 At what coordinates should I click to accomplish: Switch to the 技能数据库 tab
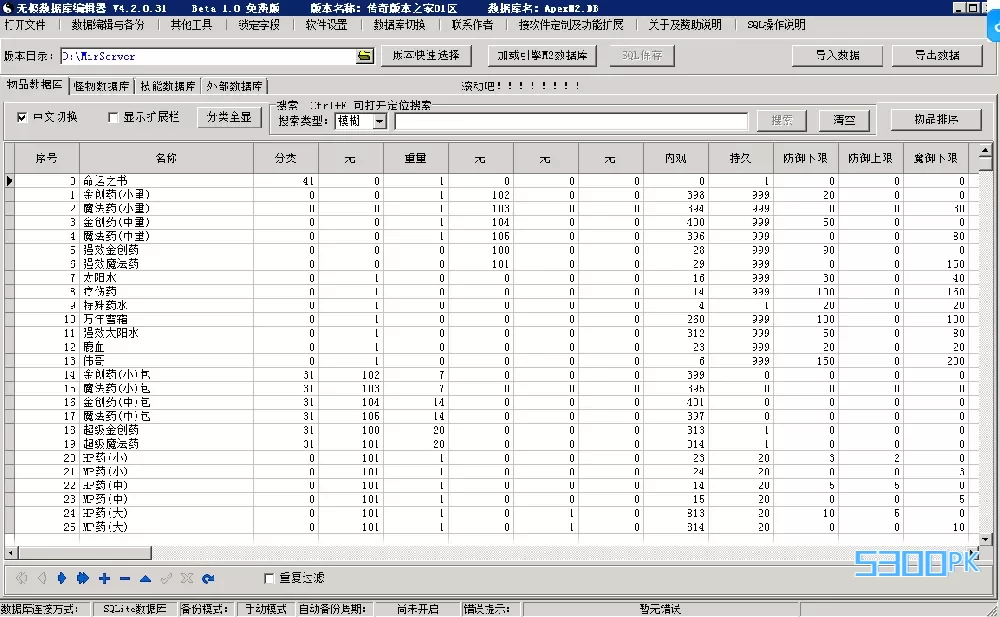168,86
